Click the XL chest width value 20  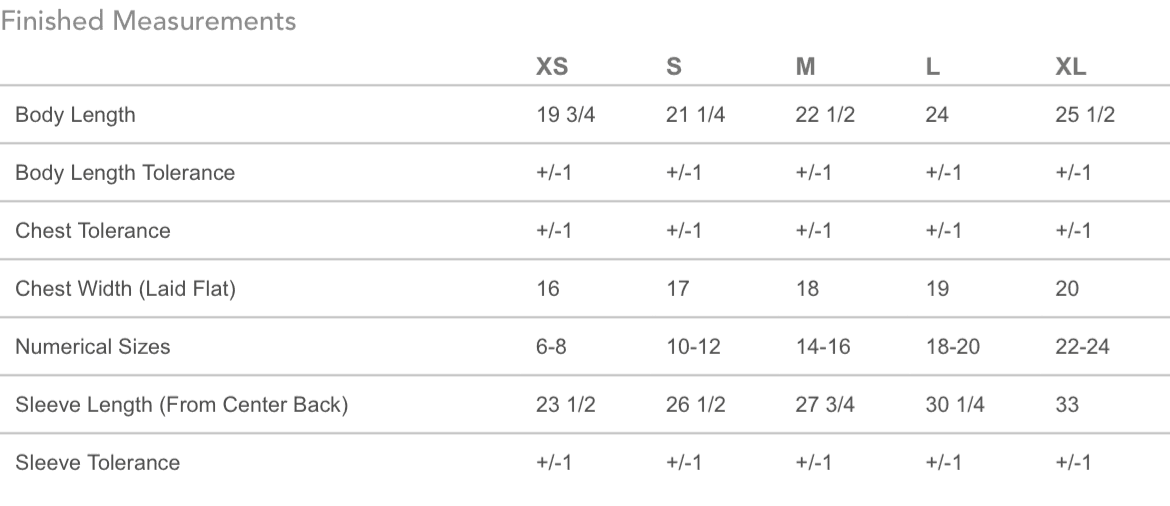pos(1067,289)
